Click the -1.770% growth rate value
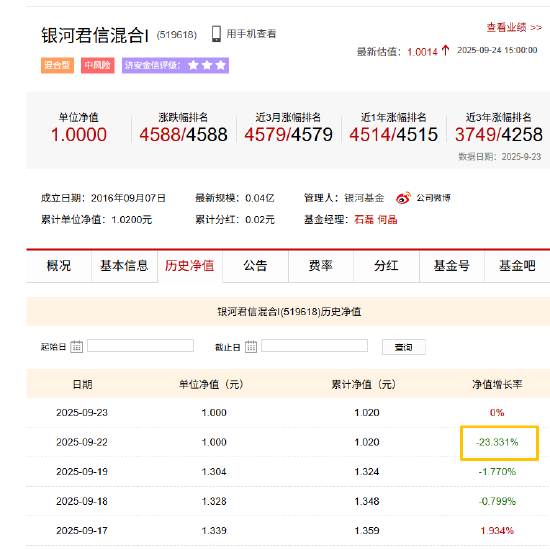The height and width of the screenshot is (550, 550). (497, 471)
